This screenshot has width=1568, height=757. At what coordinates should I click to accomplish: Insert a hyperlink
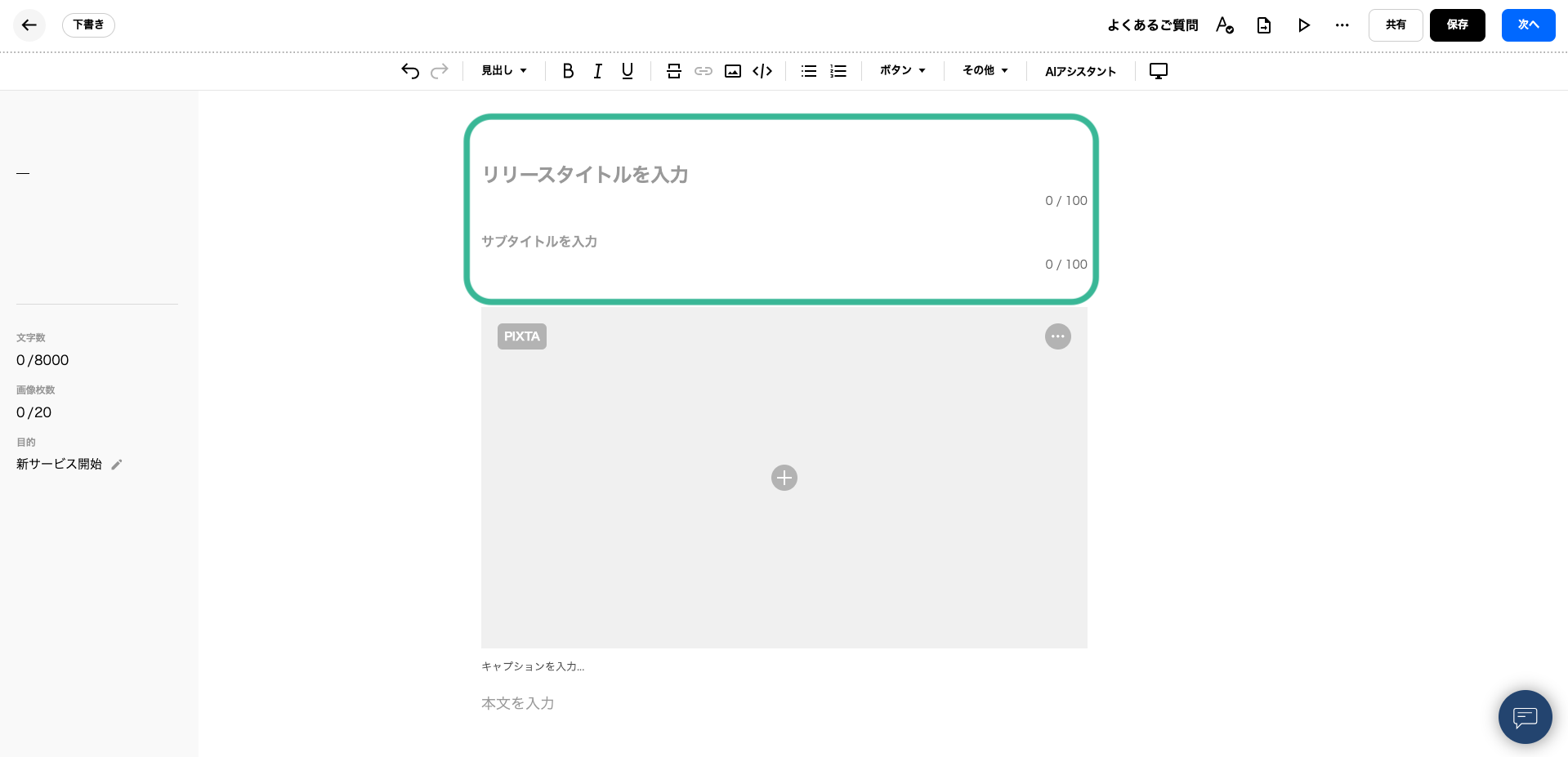coord(704,71)
